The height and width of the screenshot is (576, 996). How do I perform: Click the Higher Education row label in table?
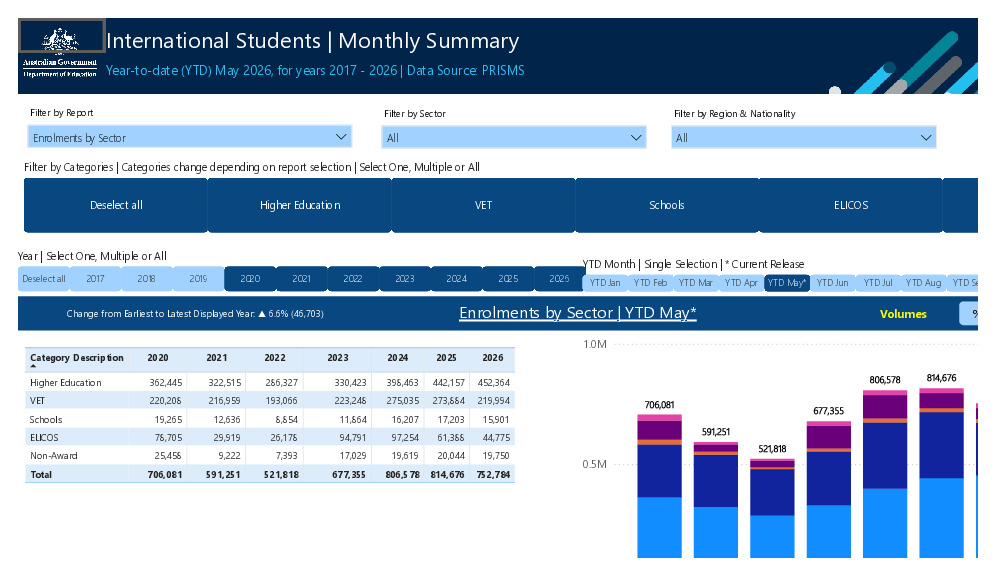65,382
